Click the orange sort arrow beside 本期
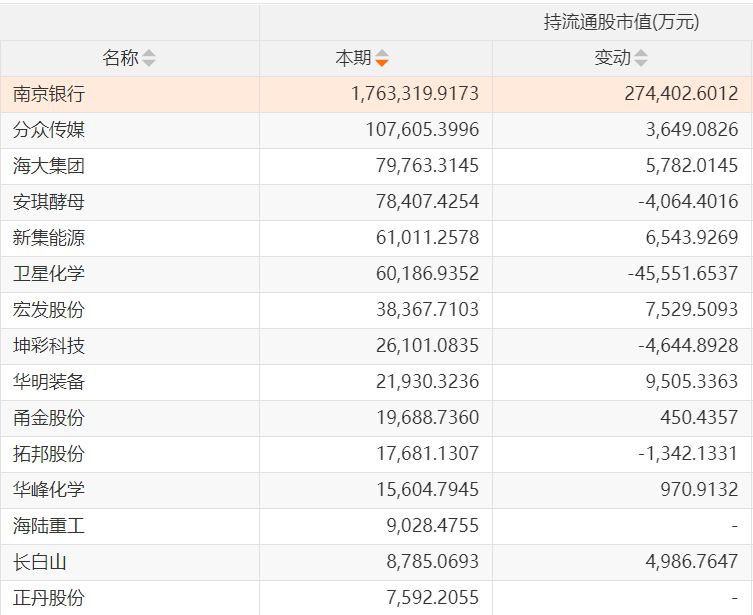753x615 pixels. (x=382, y=59)
